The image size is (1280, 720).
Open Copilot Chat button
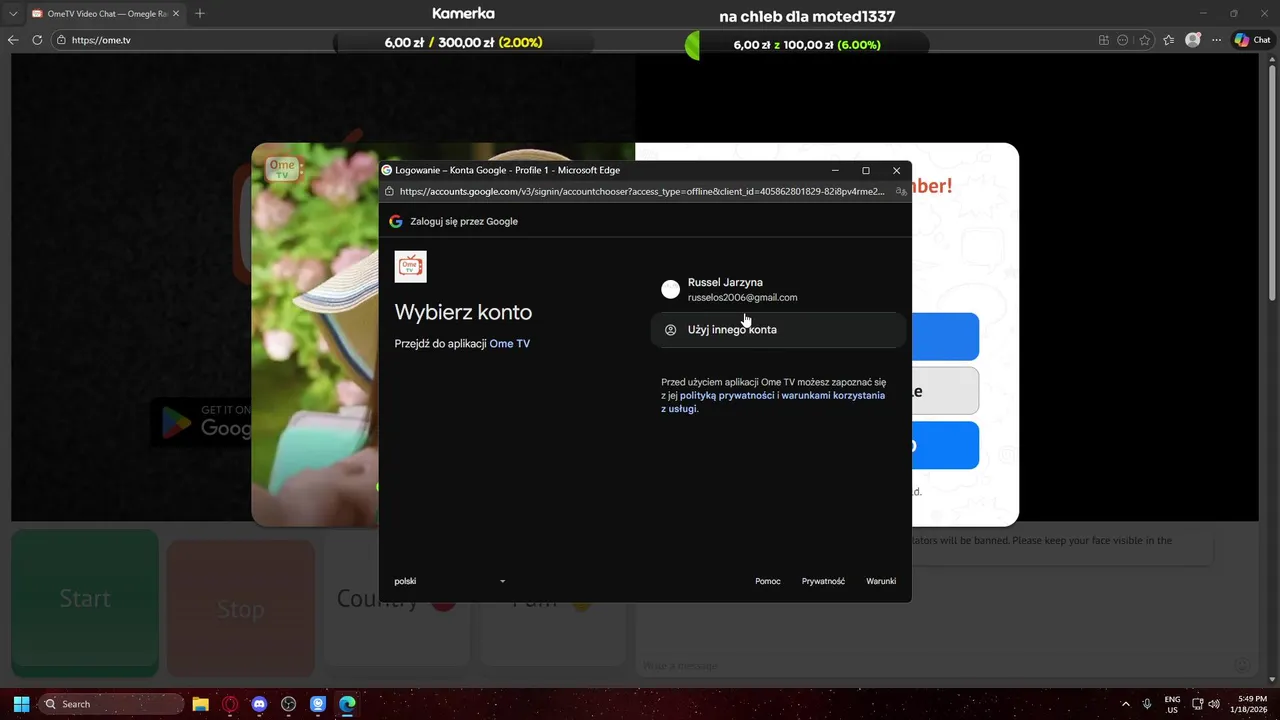1252,40
